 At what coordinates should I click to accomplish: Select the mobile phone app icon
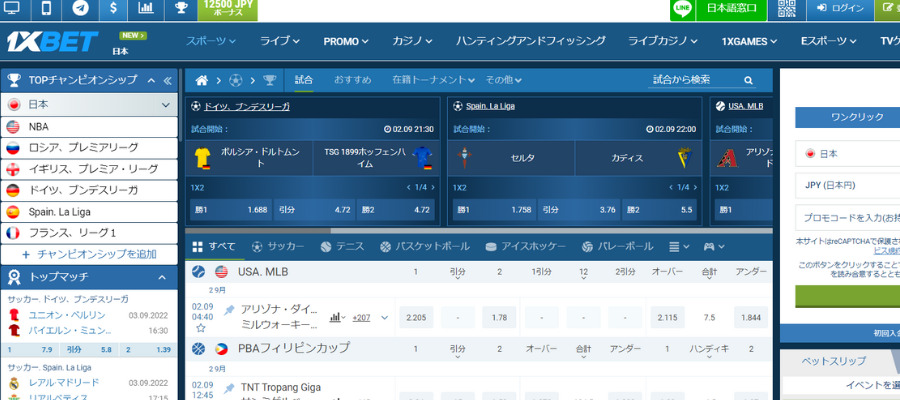[46, 9]
